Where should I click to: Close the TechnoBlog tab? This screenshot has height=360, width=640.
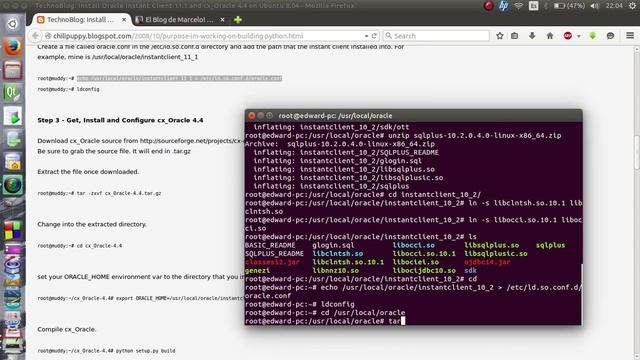124,20
